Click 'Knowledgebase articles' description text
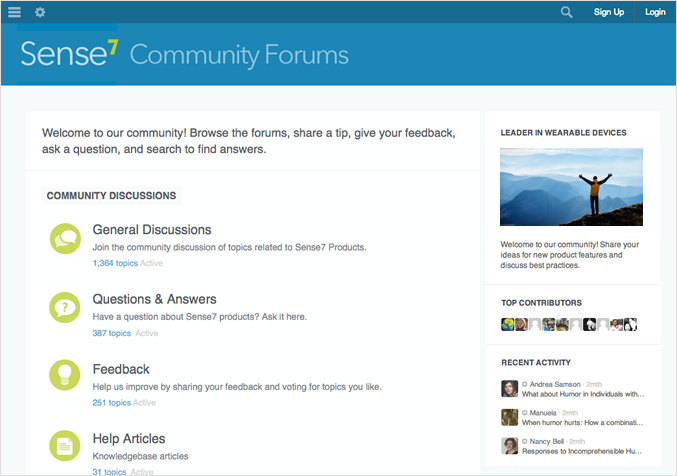The width and height of the screenshot is (677, 476). 140,456
